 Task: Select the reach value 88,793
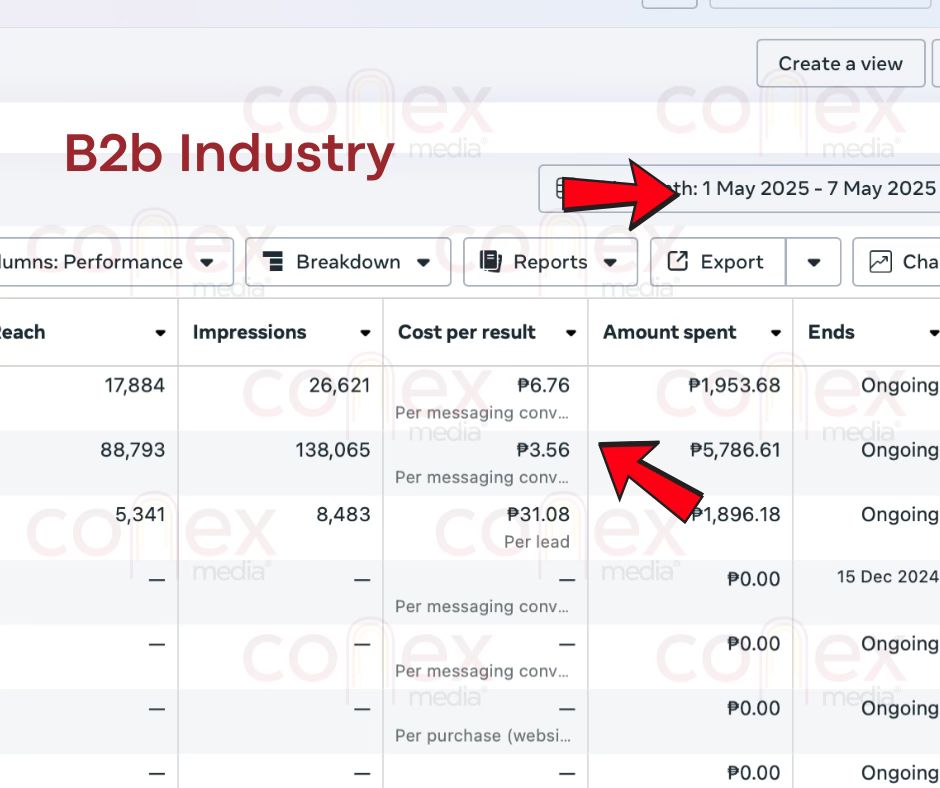click(132, 450)
